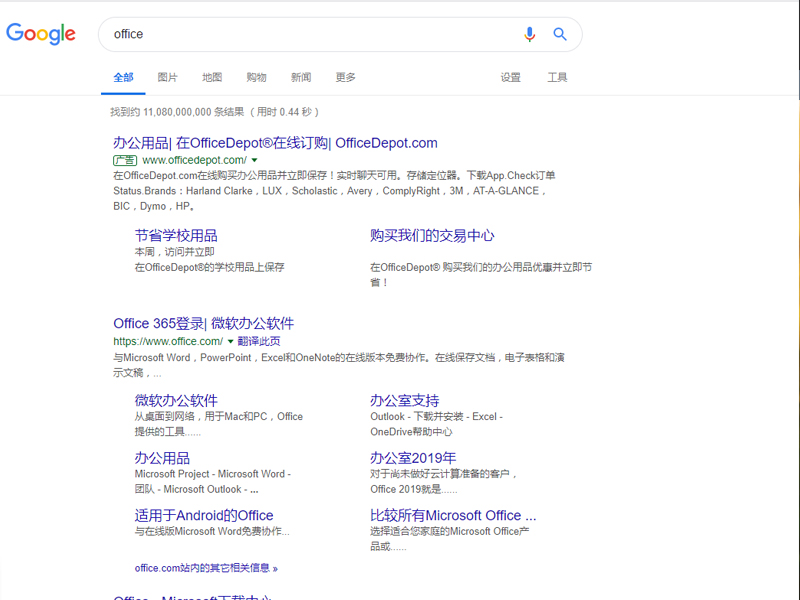Screen dimensions: 800x600
Task: Open the 工具 search options
Action: pos(557,77)
